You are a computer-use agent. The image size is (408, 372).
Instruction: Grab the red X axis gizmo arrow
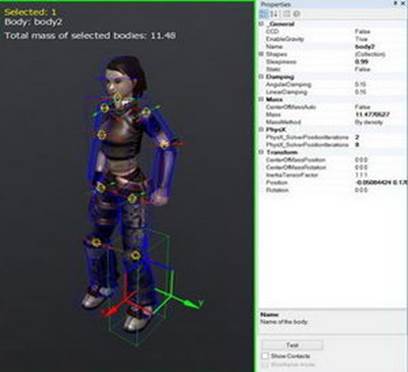110,311
